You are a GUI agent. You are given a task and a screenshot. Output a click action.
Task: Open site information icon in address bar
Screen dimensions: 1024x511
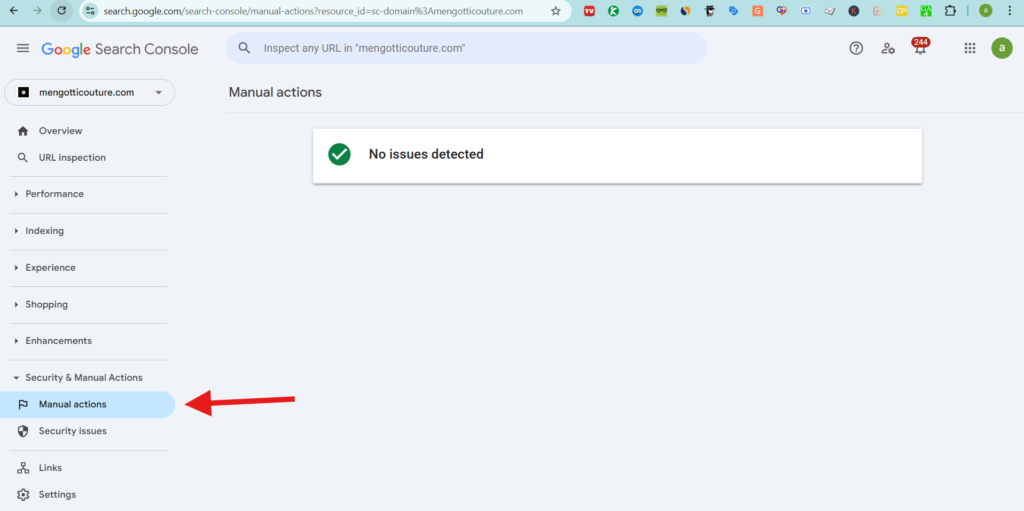click(91, 11)
